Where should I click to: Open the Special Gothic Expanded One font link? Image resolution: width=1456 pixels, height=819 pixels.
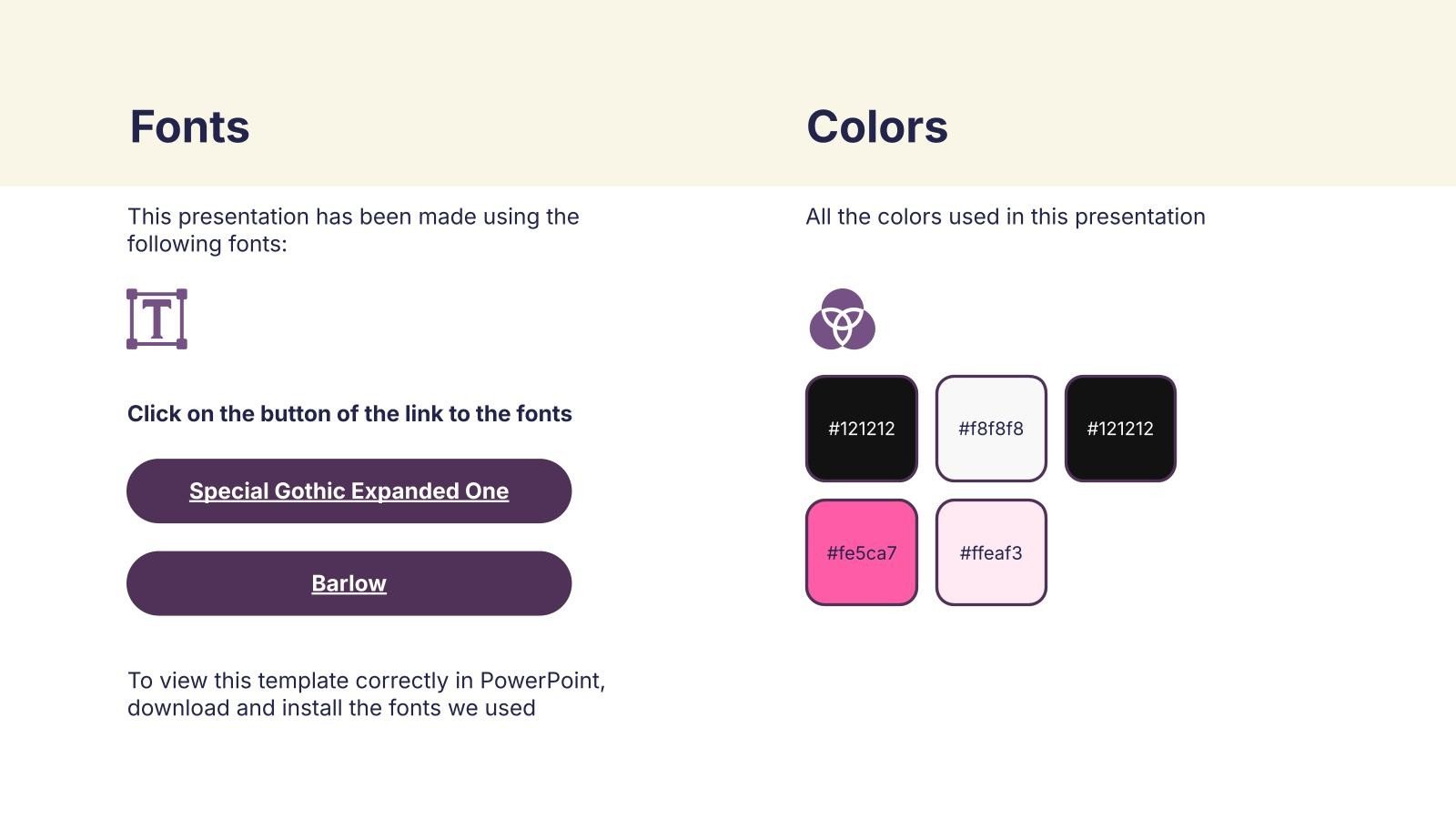349,491
